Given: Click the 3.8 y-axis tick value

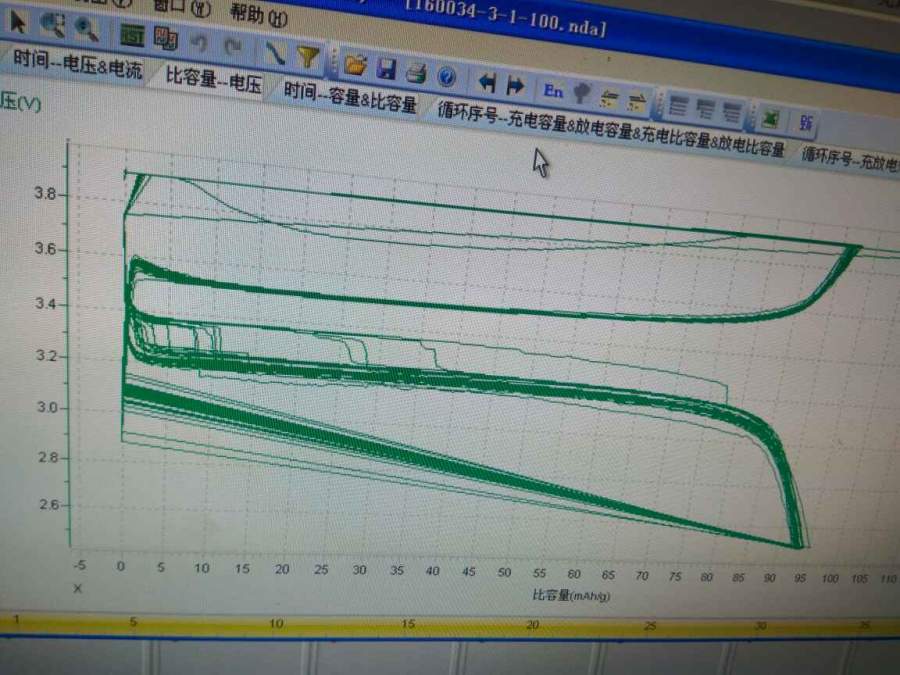Looking at the screenshot, I should [x=45, y=193].
